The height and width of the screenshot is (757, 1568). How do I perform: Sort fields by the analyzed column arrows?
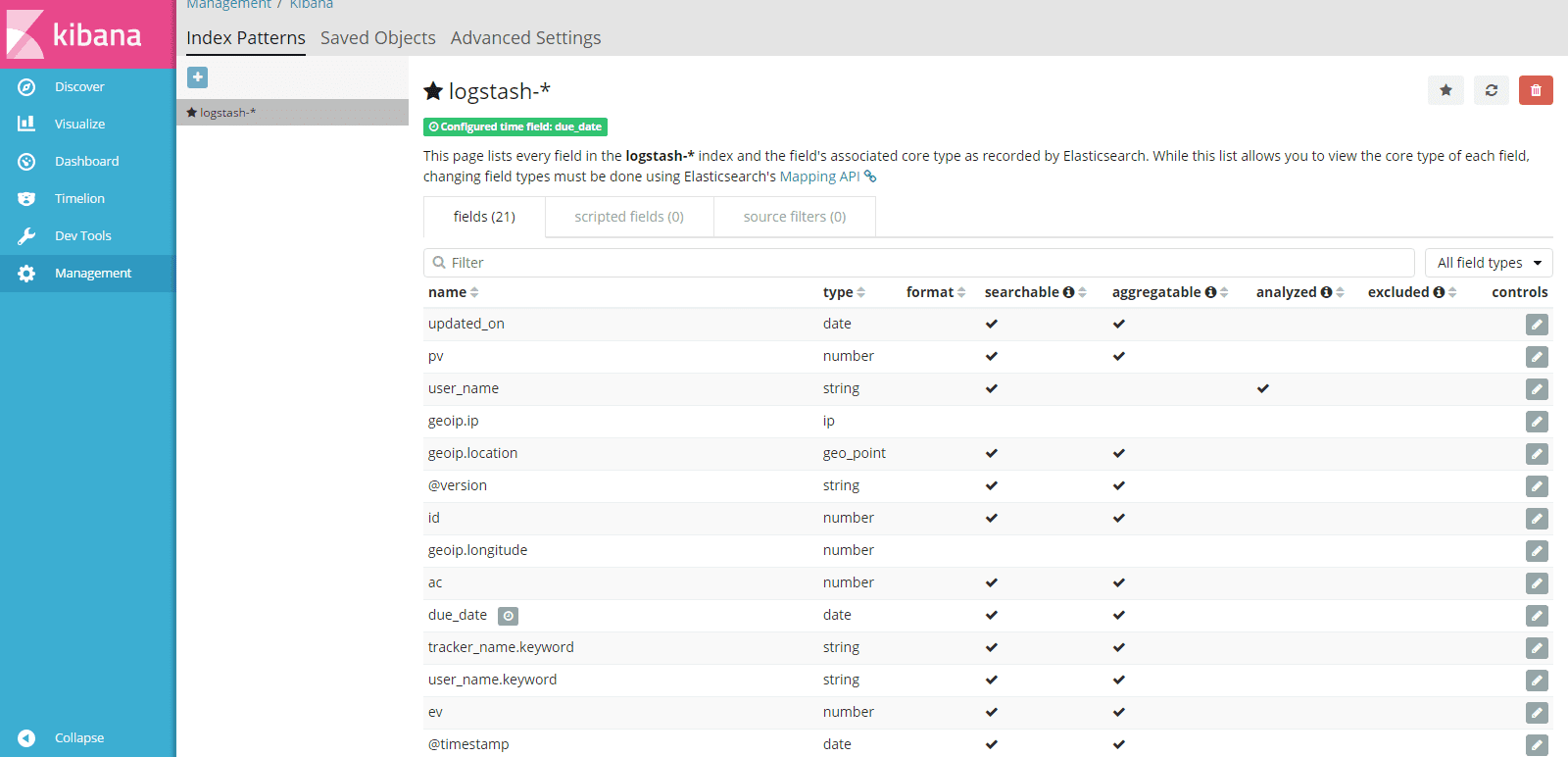click(x=1340, y=292)
